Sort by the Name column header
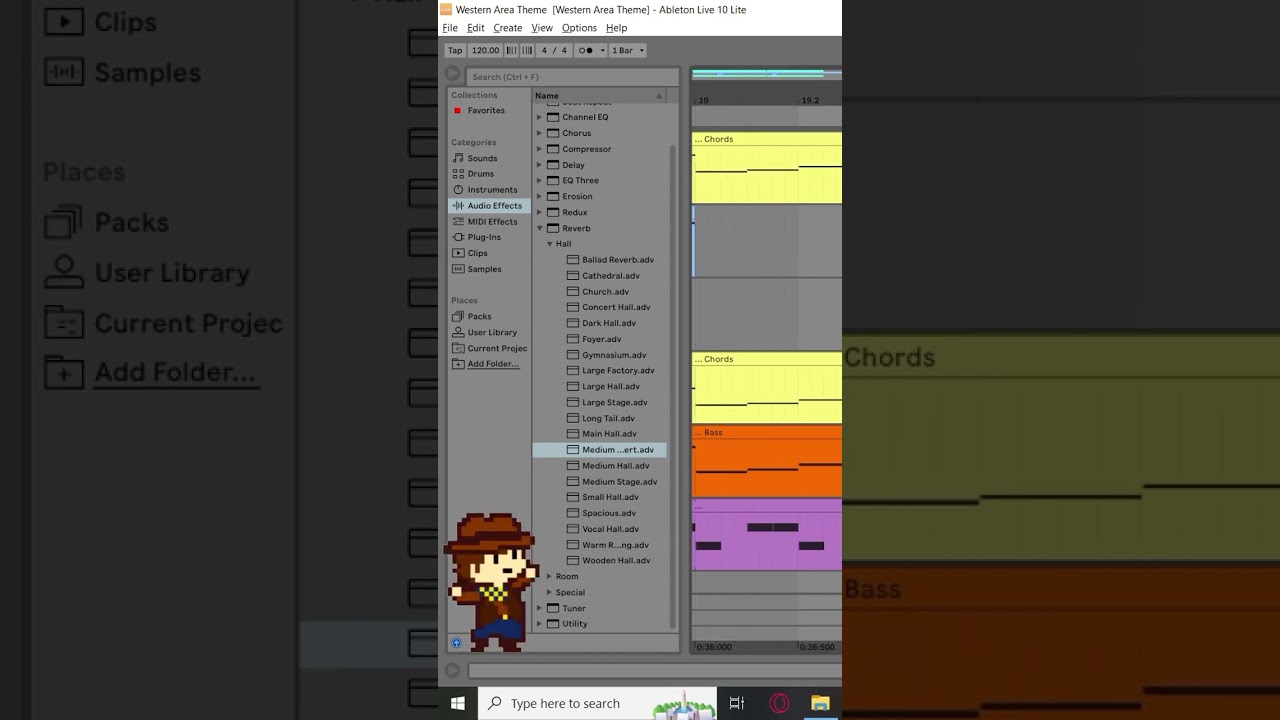1280x720 pixels. pyautogui.click(x=598, y=96)
